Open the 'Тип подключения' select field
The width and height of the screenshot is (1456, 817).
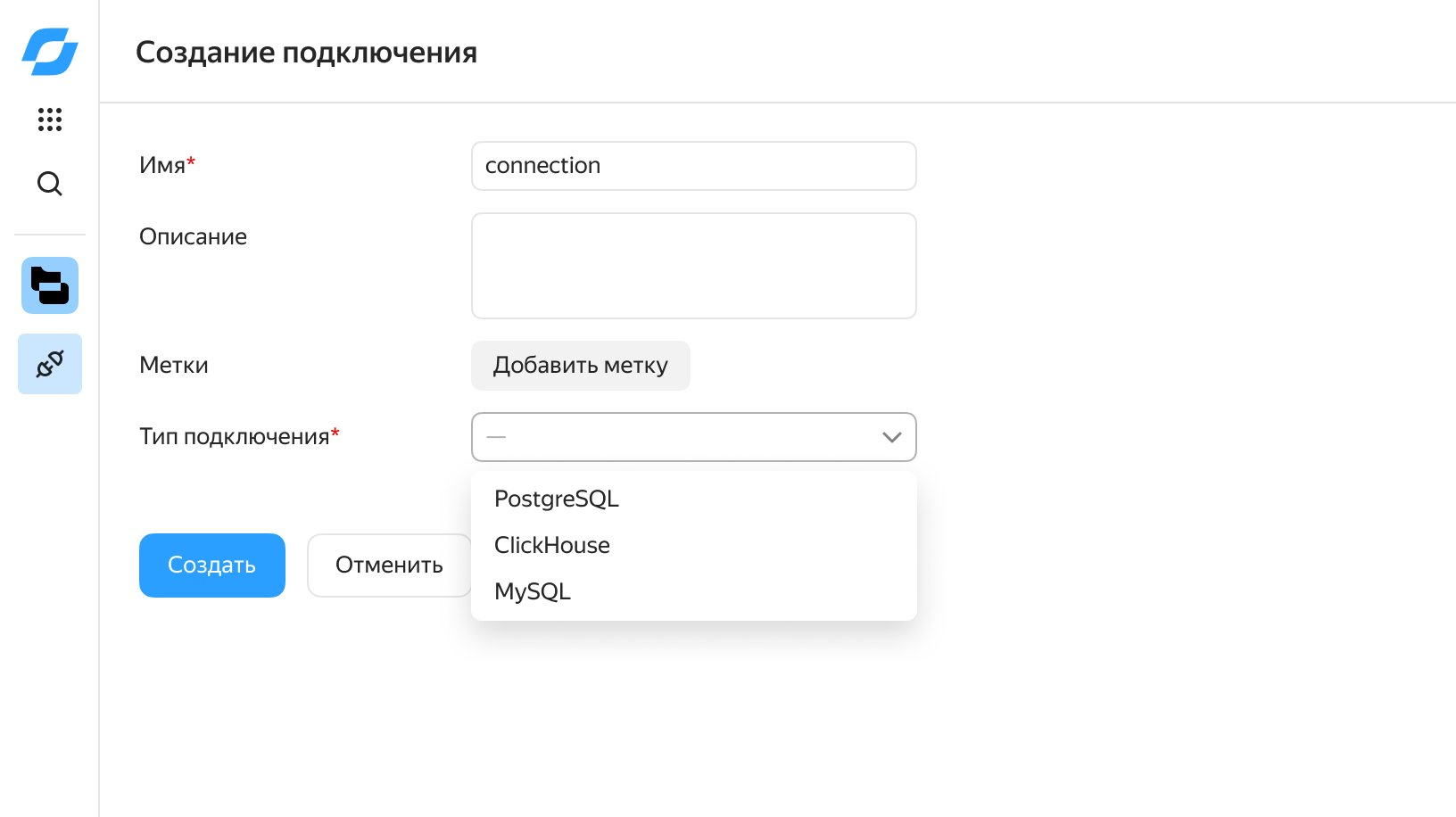678,437
